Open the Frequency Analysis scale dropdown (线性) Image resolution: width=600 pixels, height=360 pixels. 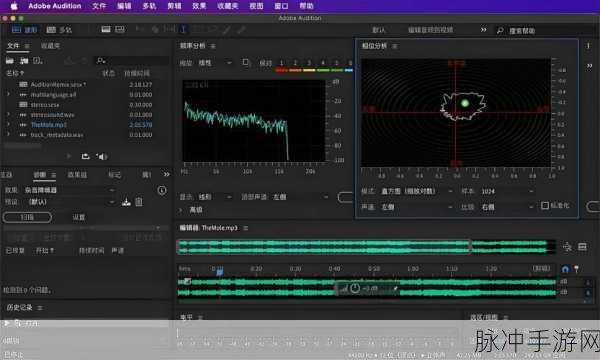tap(215, 62)
